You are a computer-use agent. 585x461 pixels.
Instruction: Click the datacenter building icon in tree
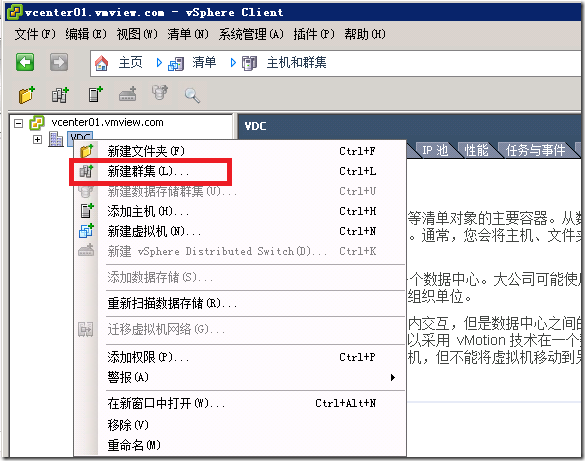pyautogui.click(x=56, y=139)
